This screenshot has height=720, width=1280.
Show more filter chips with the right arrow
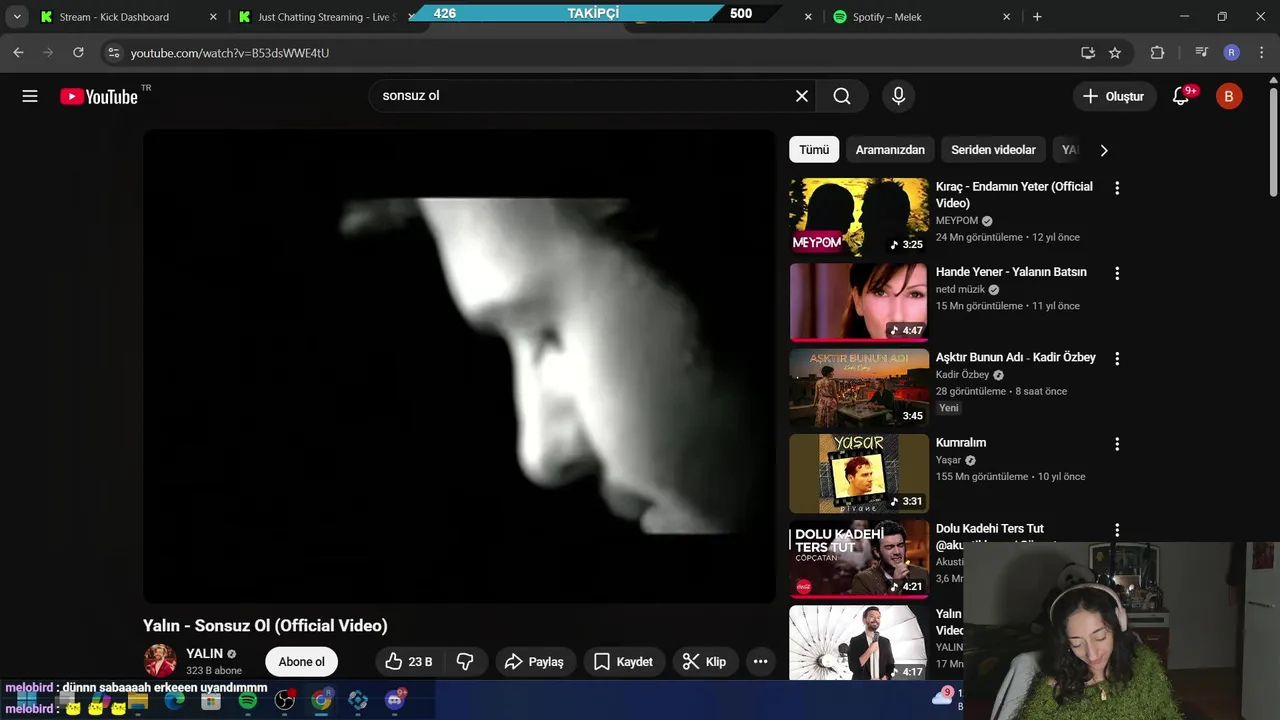coord(1104,150)
